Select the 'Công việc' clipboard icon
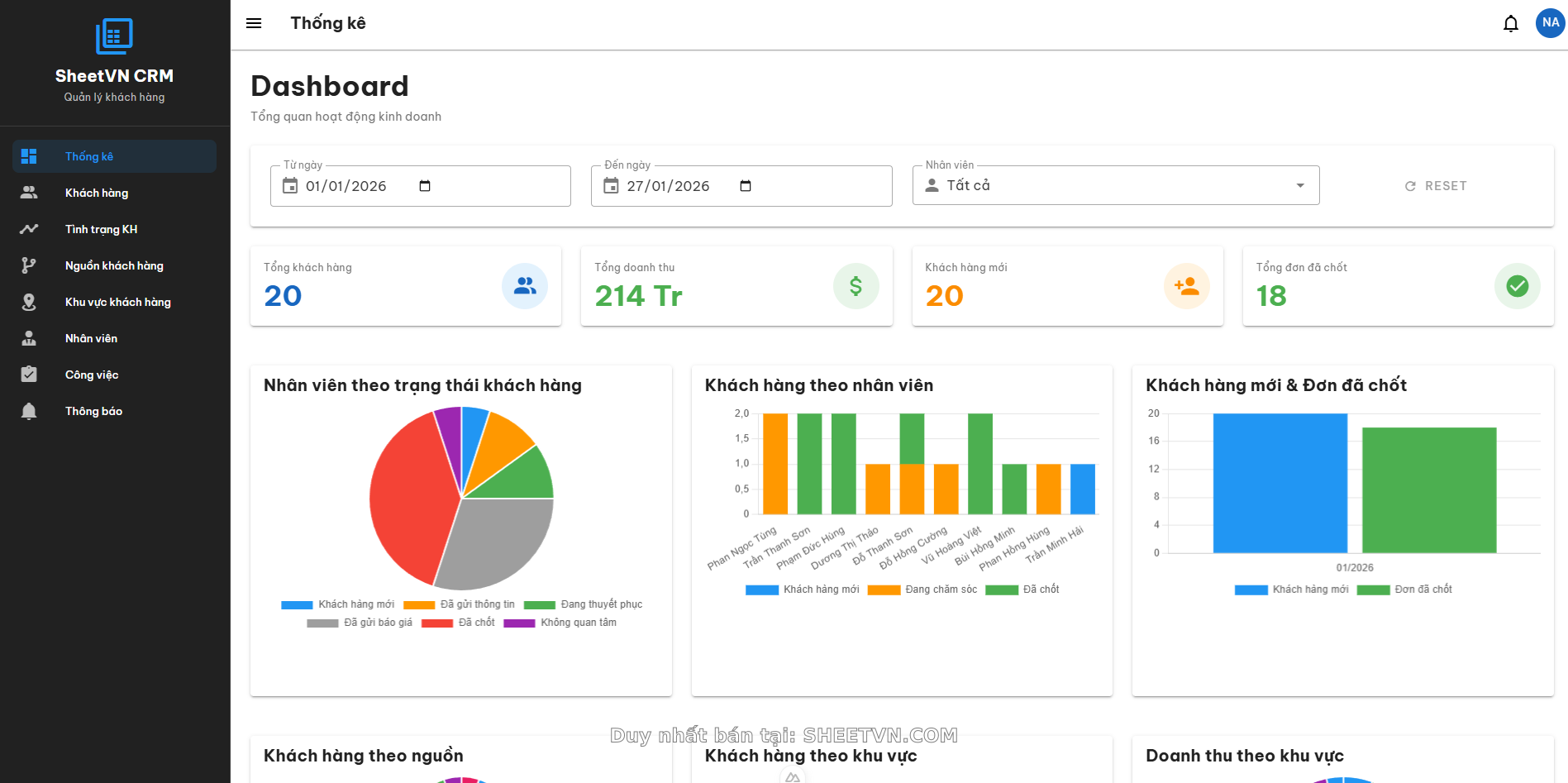1568x783 pixels. point(29,374)
